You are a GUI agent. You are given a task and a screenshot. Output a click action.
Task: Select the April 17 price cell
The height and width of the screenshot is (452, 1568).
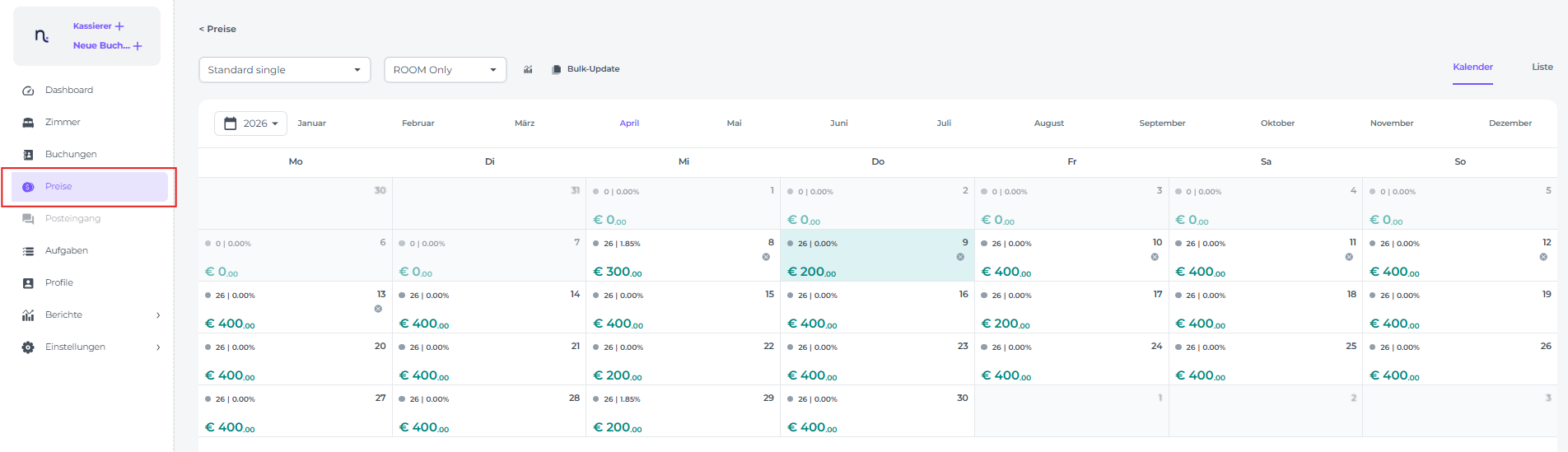(x=1071, y=308)
